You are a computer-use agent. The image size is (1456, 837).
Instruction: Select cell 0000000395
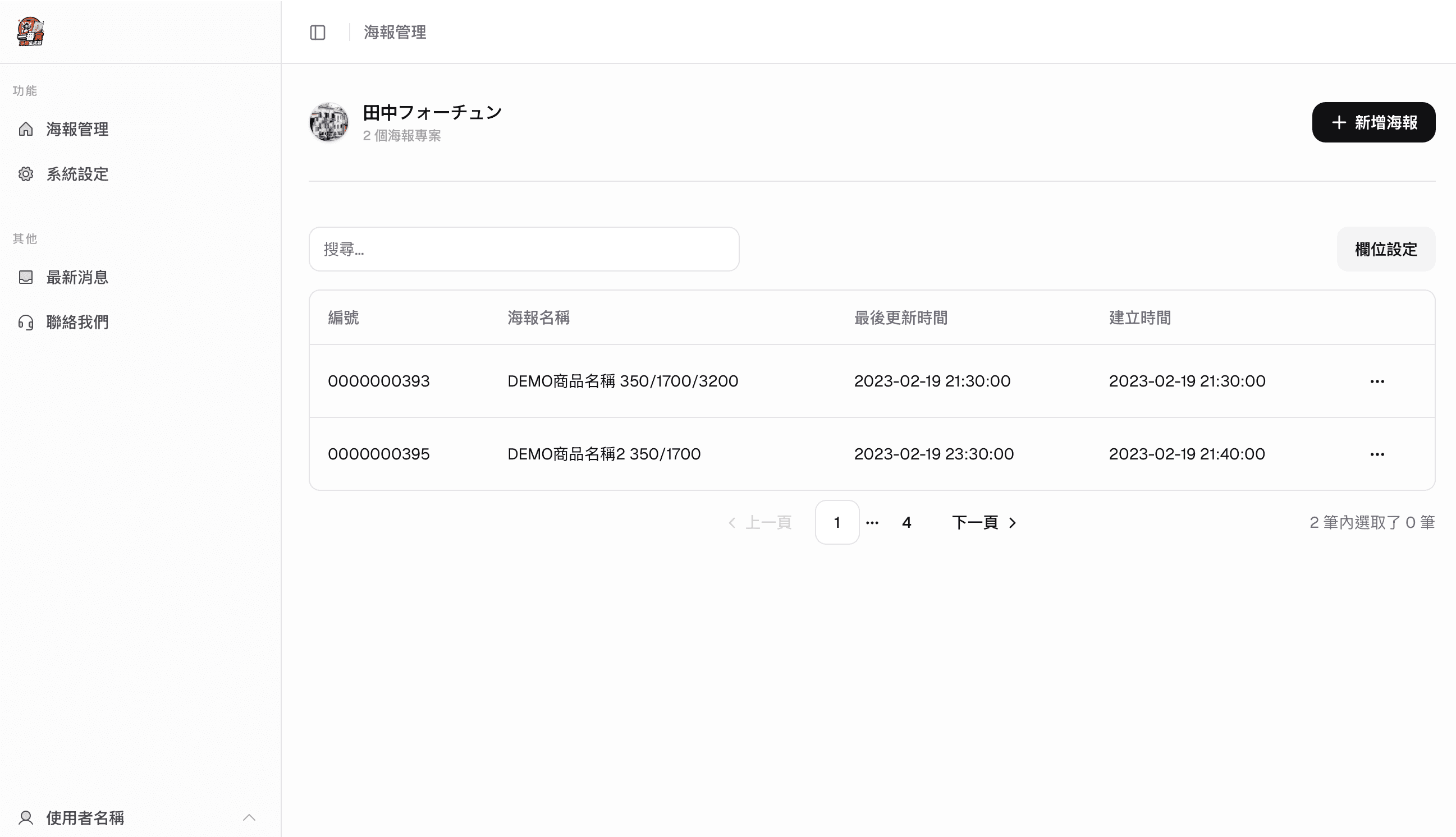pos(378,454)
